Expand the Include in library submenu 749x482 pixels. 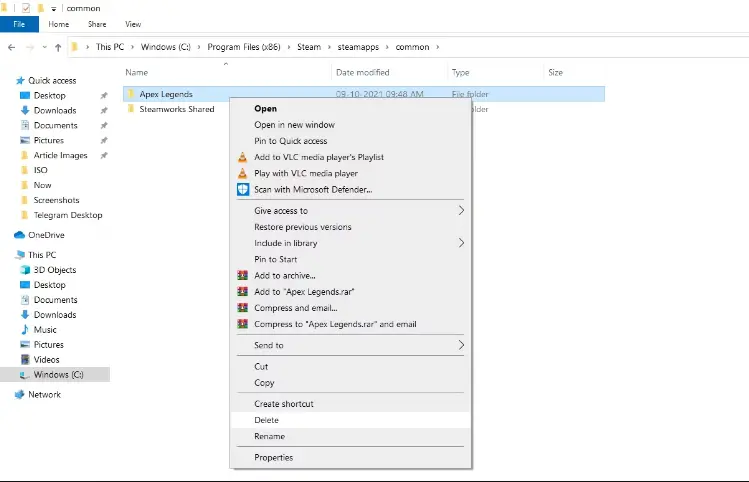[x=461, y=243]
